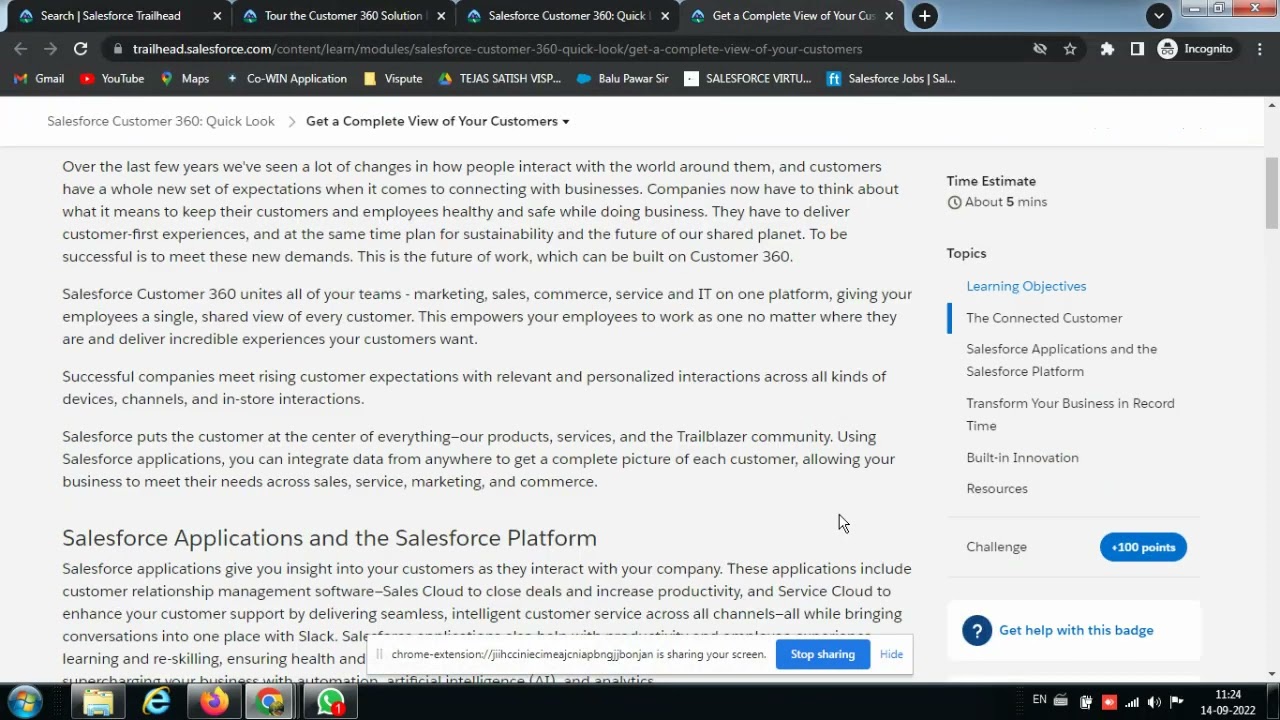The height and width of the screenshot is (720, 1280).
Task: Close the Salesforce Customer 360: Quick tab
Action: 665,16
